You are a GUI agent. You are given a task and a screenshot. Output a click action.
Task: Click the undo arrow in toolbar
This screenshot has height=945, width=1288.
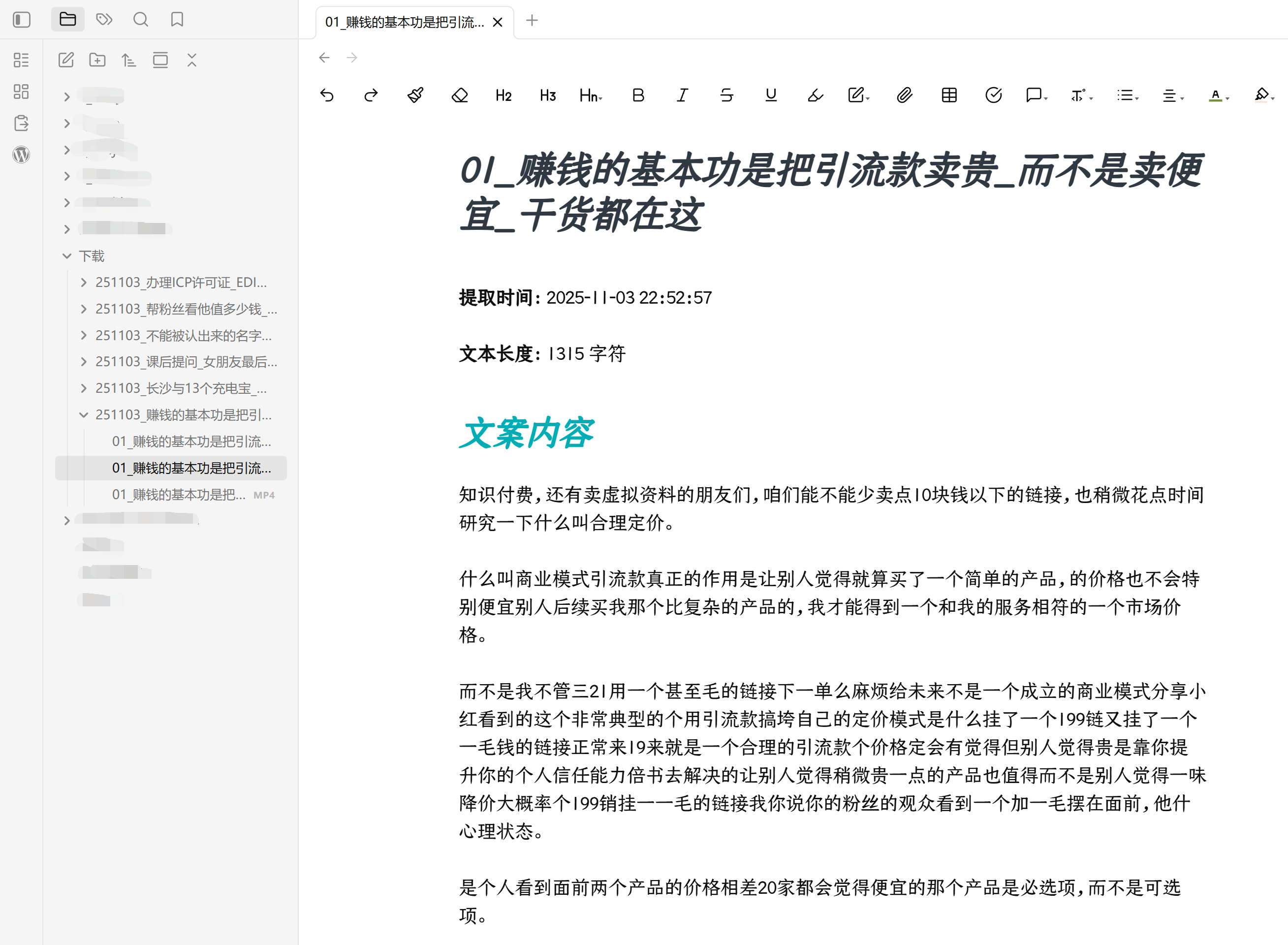pos(327,95)
